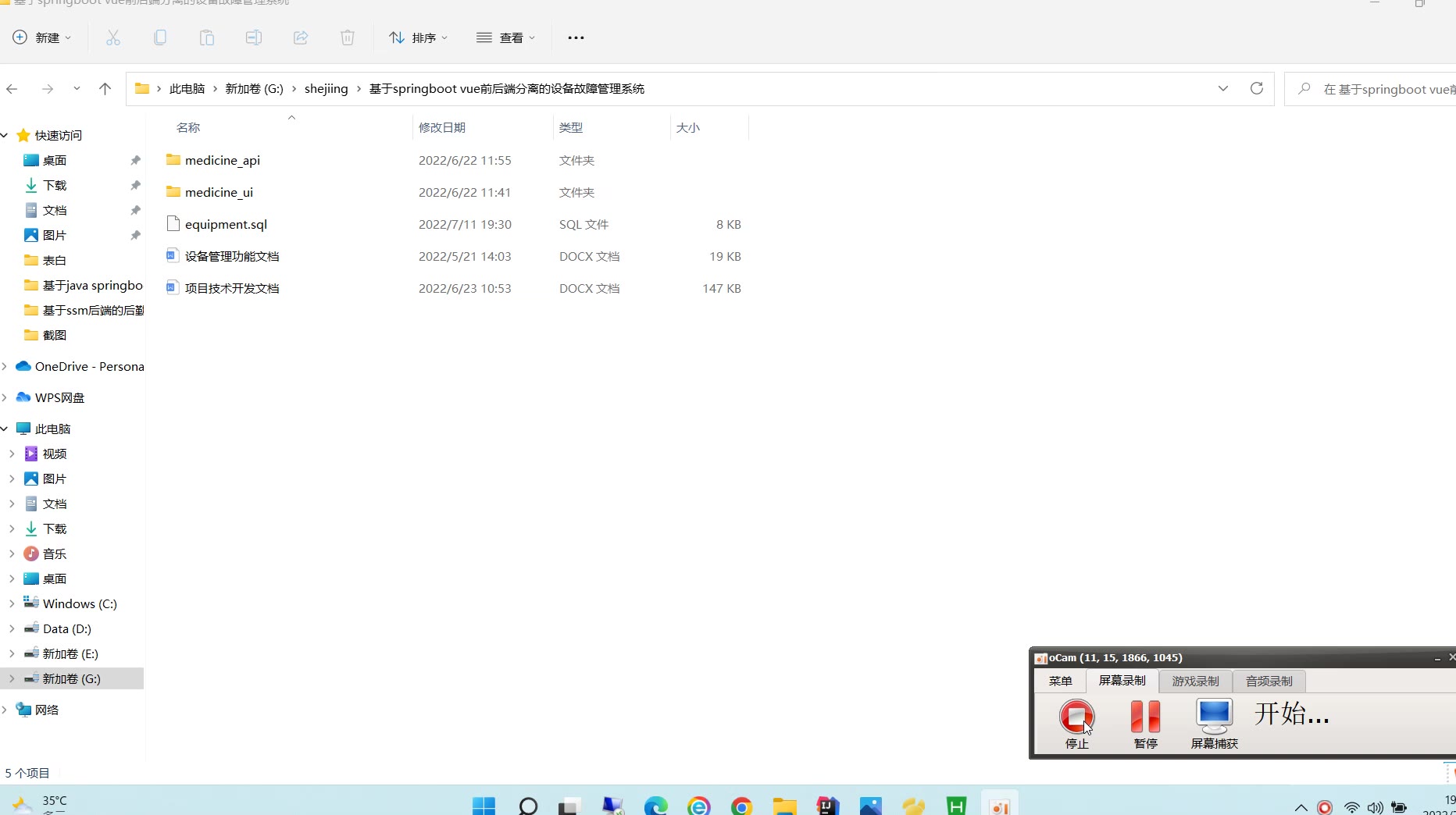Open the three-dots more options menu
The width and height of the screenshot is (1456, 815).
click(x=576, y=37)
